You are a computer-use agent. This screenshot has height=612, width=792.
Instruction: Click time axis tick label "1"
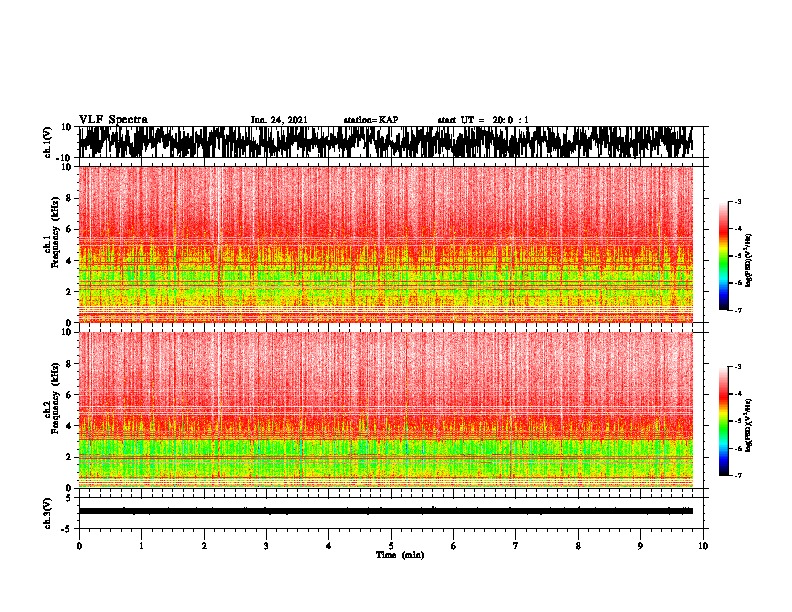141,546
